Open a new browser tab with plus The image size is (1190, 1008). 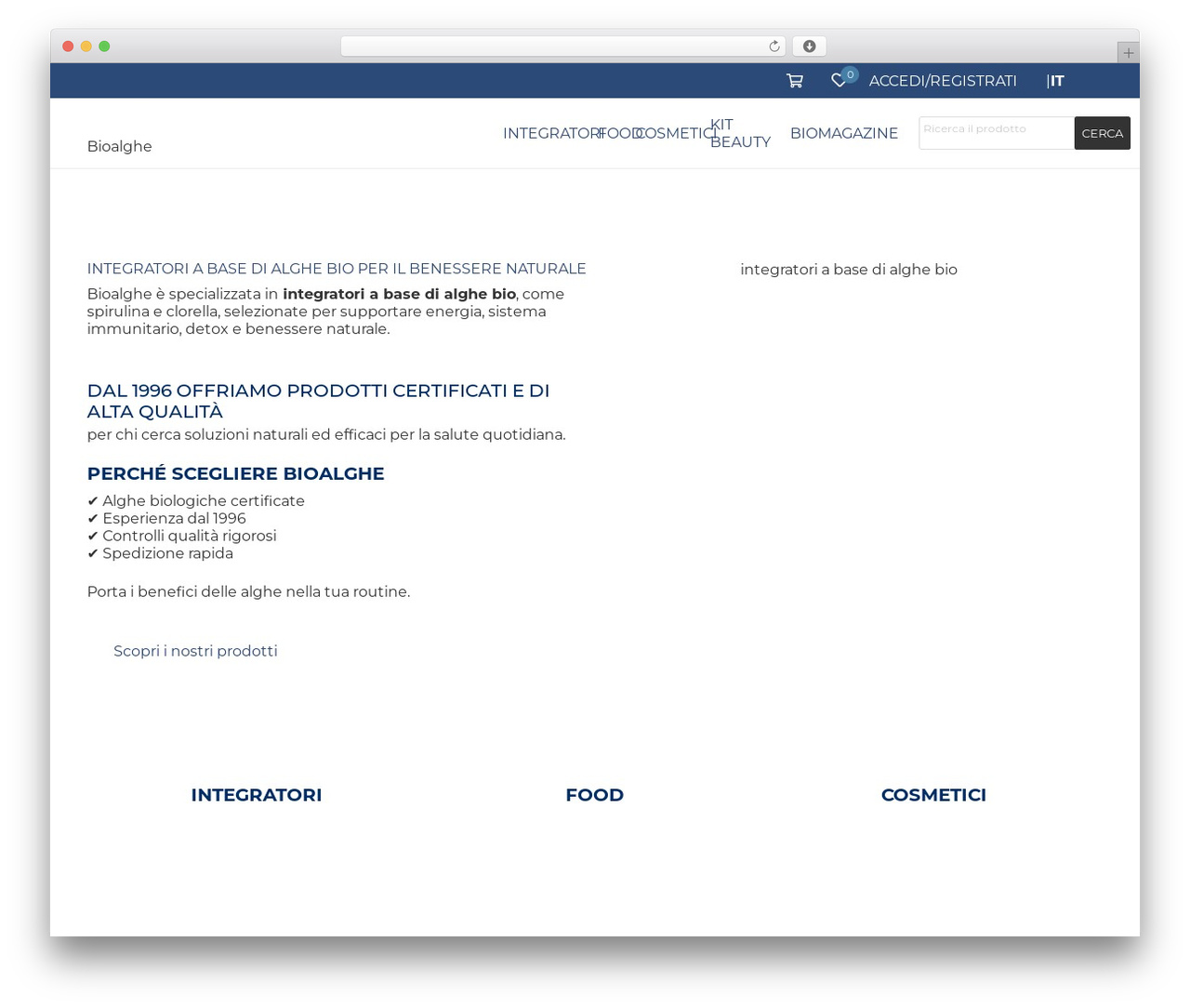point(1128,53)
